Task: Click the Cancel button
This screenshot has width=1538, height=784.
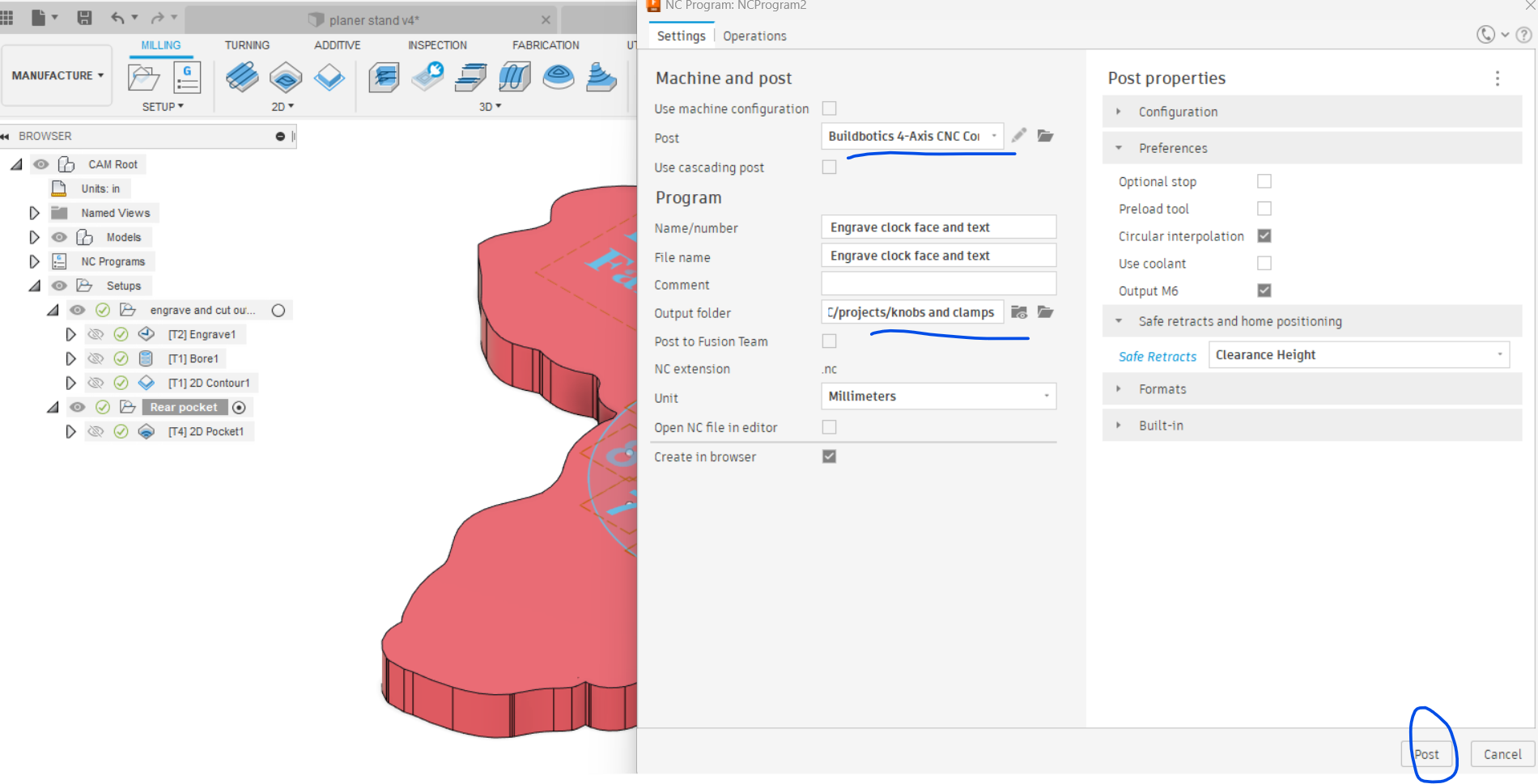Action: [x=1502, y=754]
